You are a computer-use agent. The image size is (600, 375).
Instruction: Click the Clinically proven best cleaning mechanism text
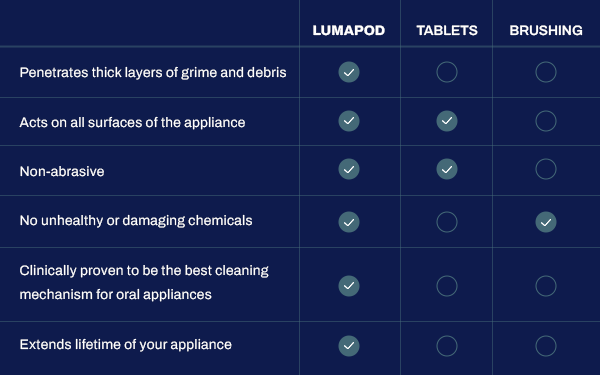pyautogui.click(x=144, y=282)
